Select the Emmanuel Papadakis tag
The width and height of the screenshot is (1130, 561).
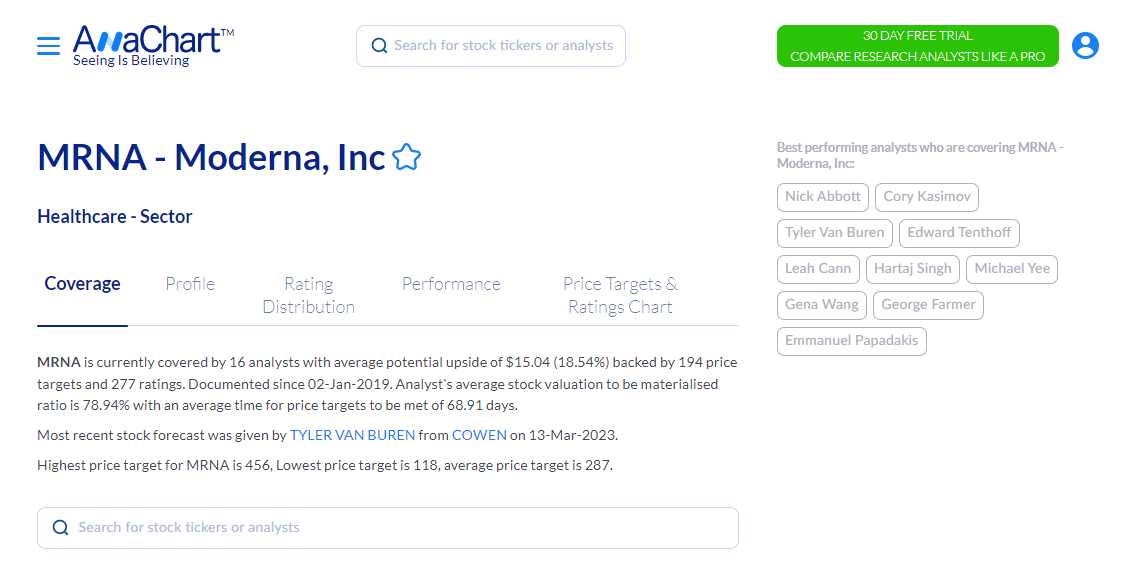click(852, 341)
